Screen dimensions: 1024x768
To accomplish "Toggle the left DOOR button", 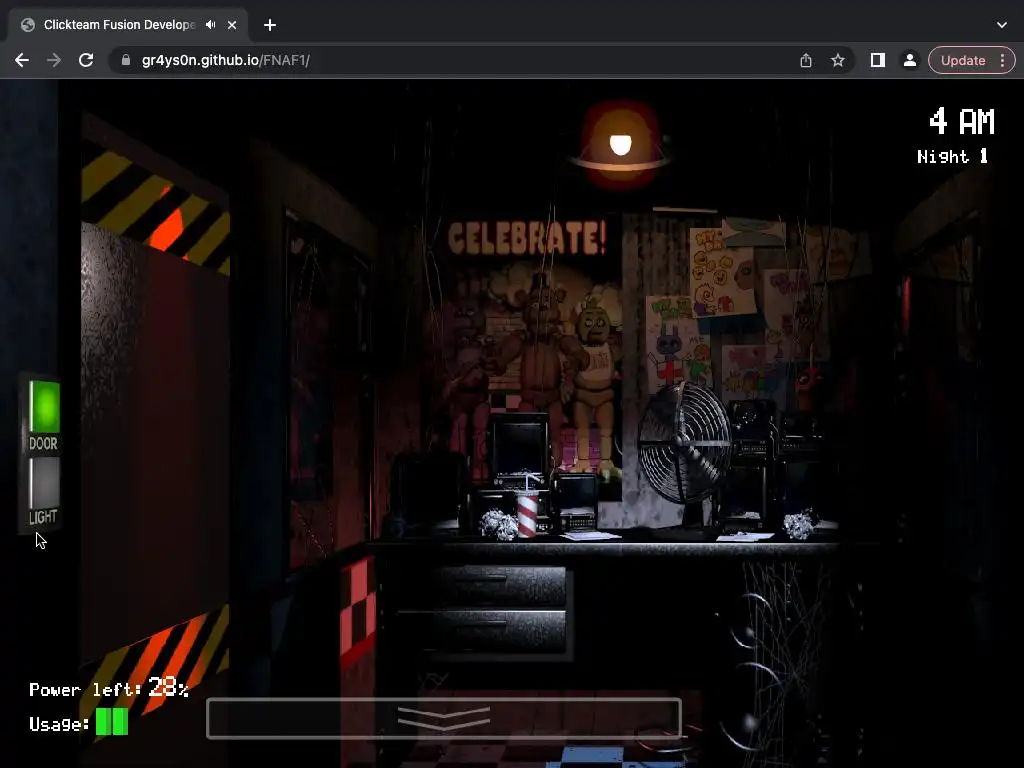I will point(44,406).
